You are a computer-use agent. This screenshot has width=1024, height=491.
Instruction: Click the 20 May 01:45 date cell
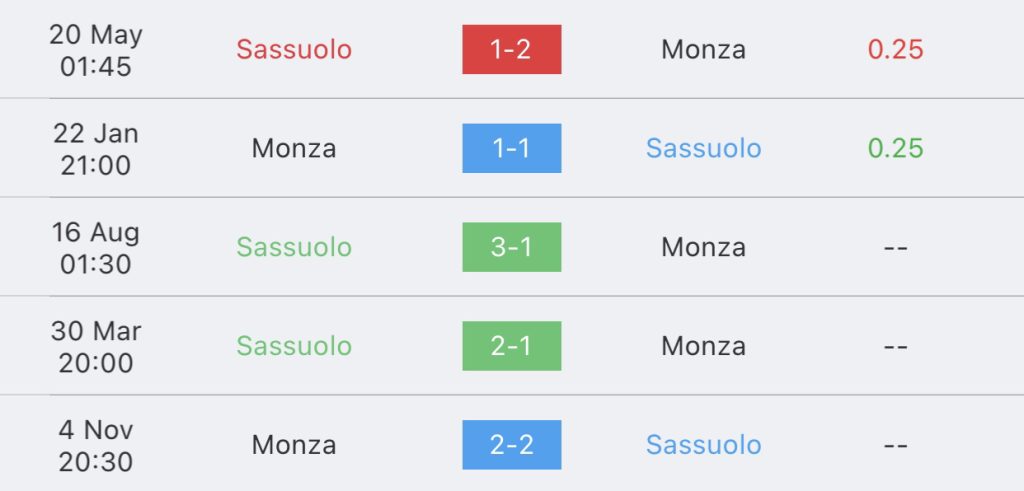point(96,50)
